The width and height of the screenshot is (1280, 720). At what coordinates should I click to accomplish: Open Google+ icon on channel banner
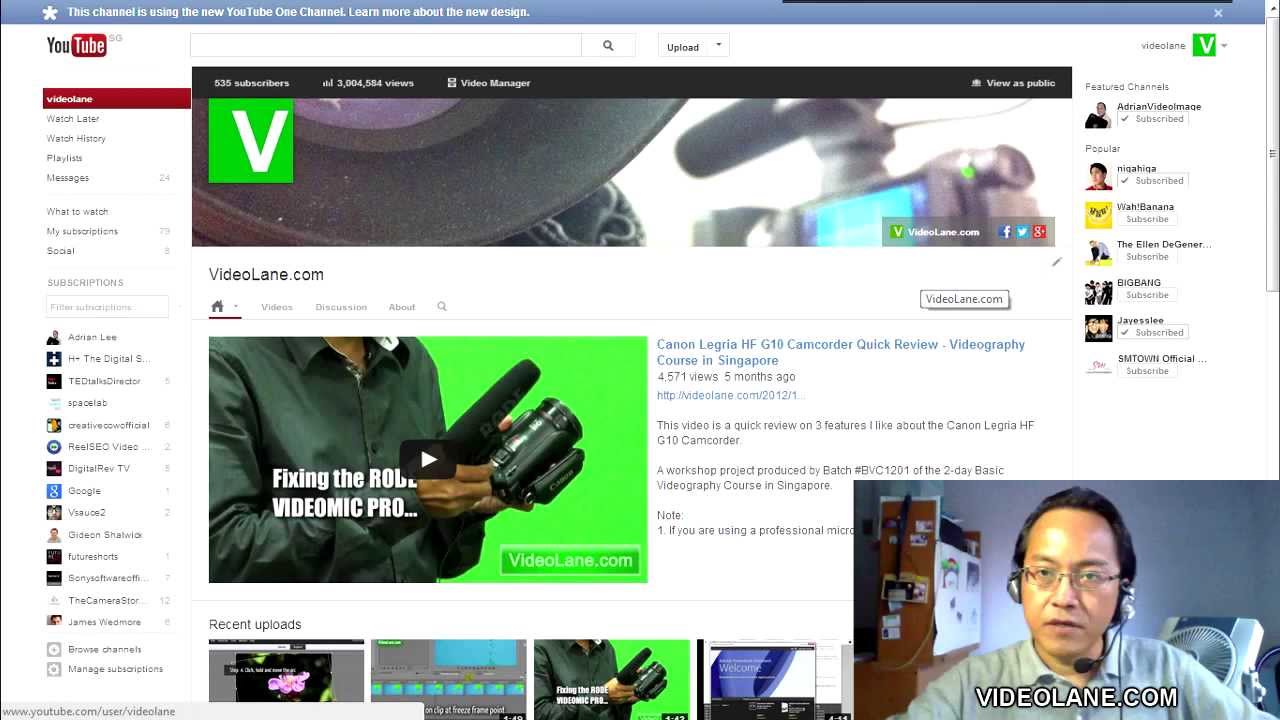(x=1039, y=232)
